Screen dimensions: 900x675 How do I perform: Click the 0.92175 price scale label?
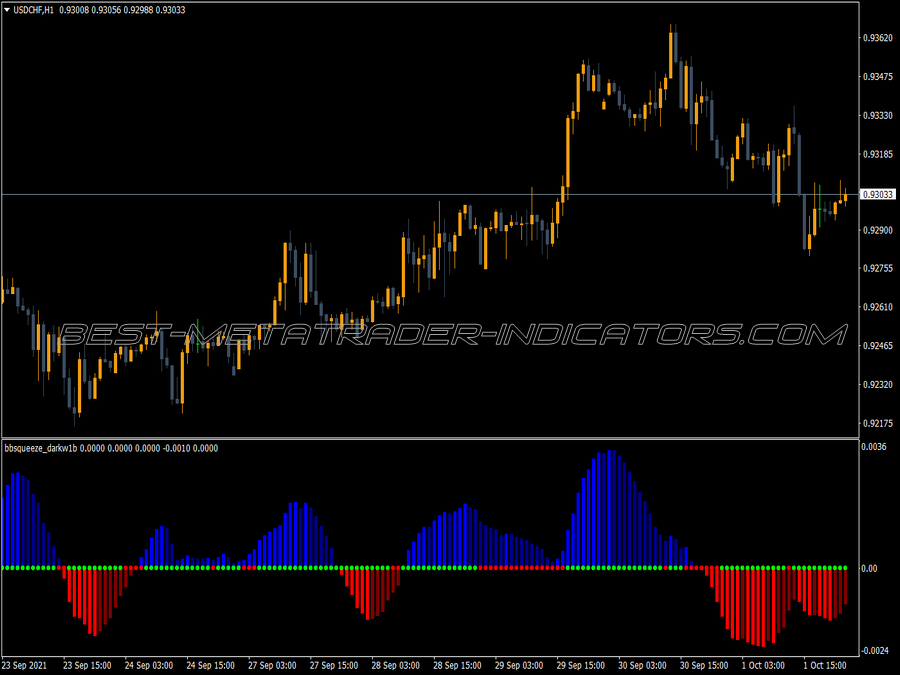878,424
